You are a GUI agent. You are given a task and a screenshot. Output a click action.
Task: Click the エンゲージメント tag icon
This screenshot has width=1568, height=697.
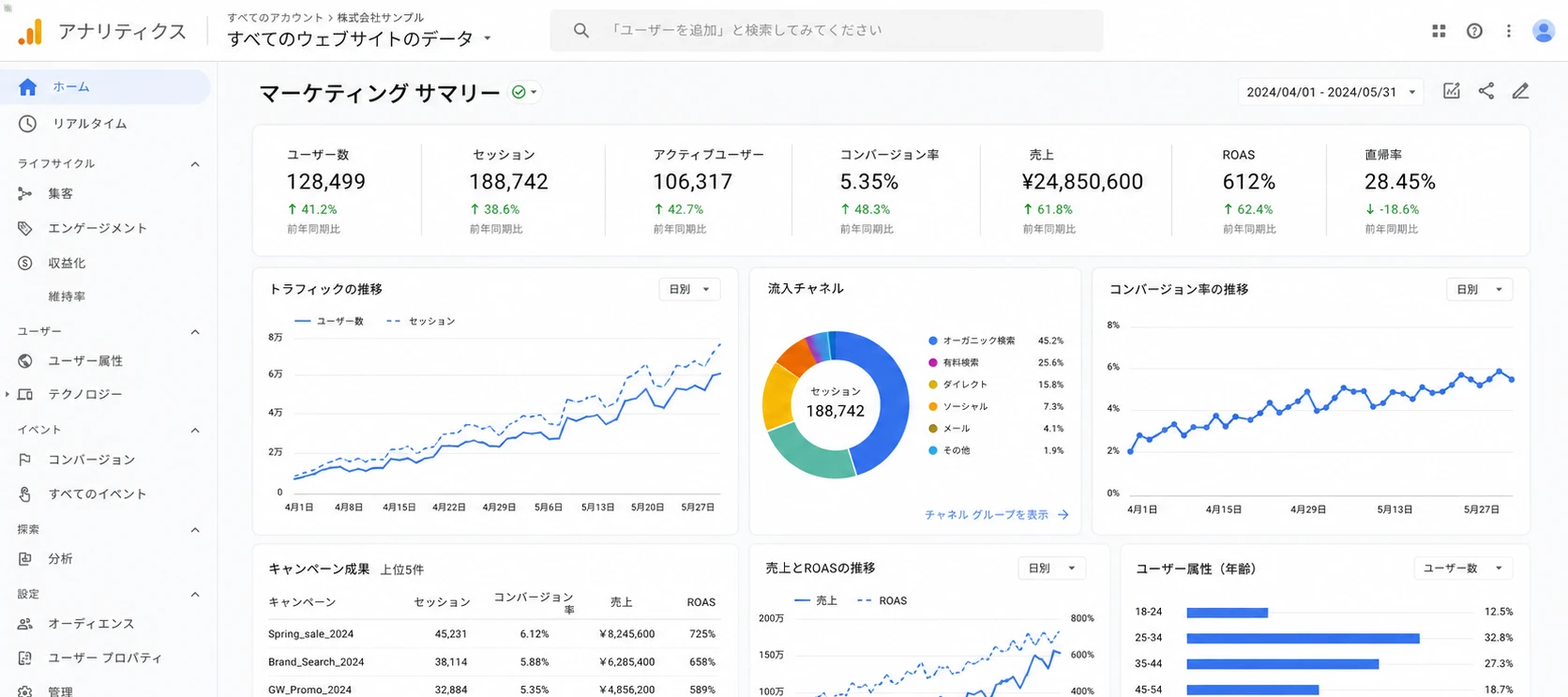(x=25, y=228)
